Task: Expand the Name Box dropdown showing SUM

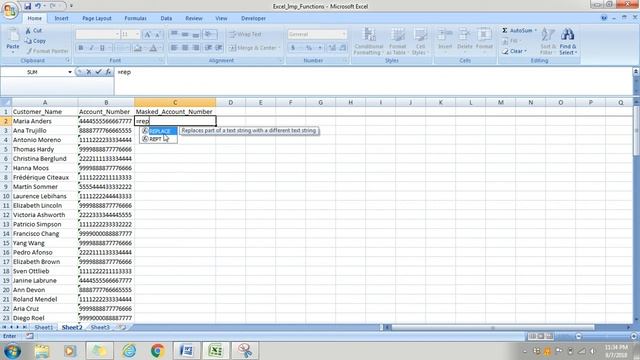Action: coord(70,72)
